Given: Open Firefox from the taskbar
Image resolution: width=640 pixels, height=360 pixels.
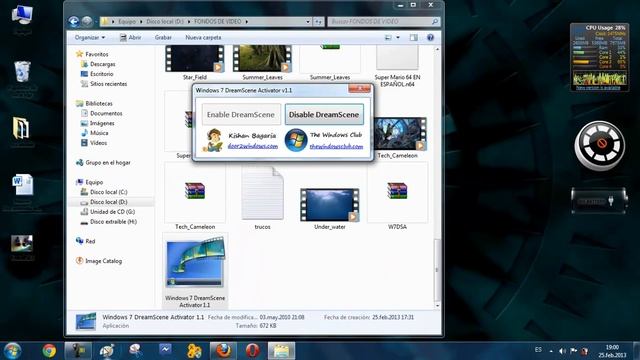Looking at the screenshot, I should click(x=223, y=351).
